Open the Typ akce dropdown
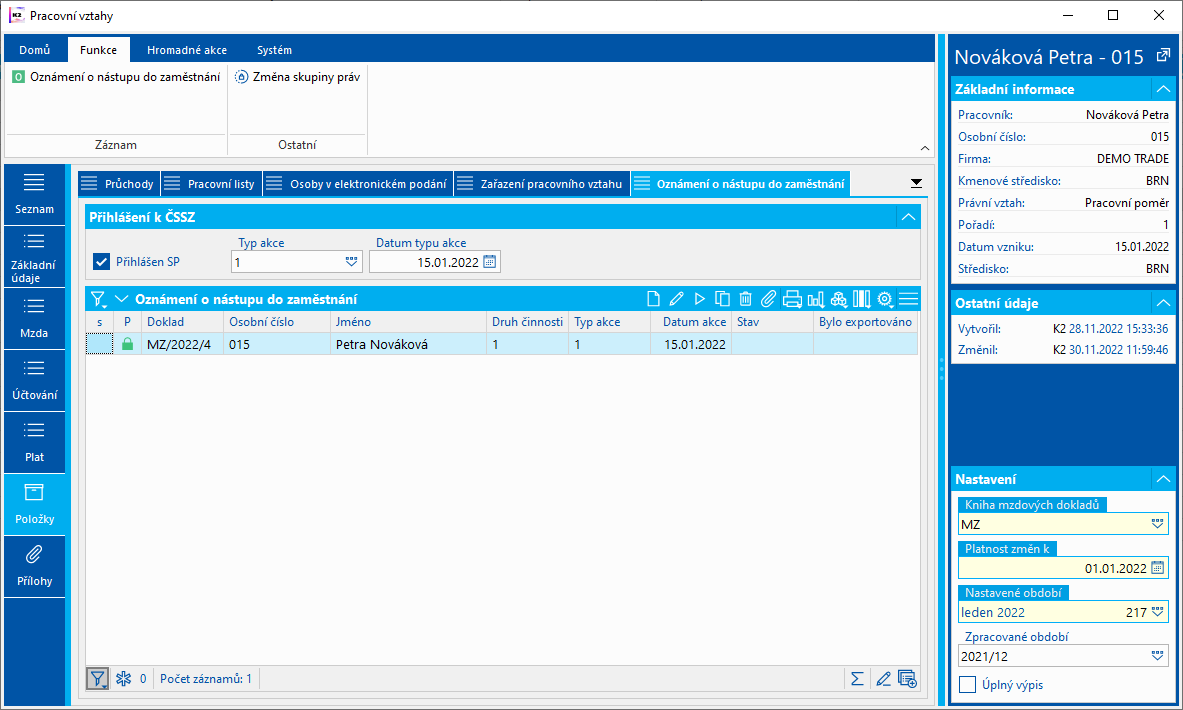The image size is (1183, 710). (352, 262)
